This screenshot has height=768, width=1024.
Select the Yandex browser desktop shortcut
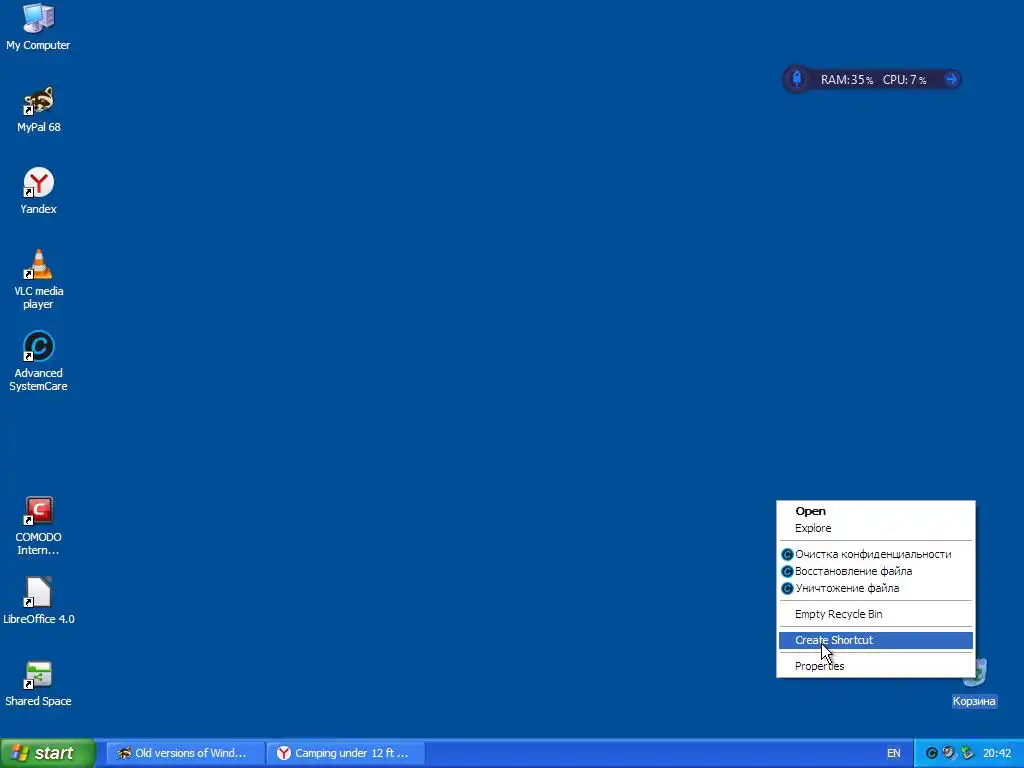point(39,191)
